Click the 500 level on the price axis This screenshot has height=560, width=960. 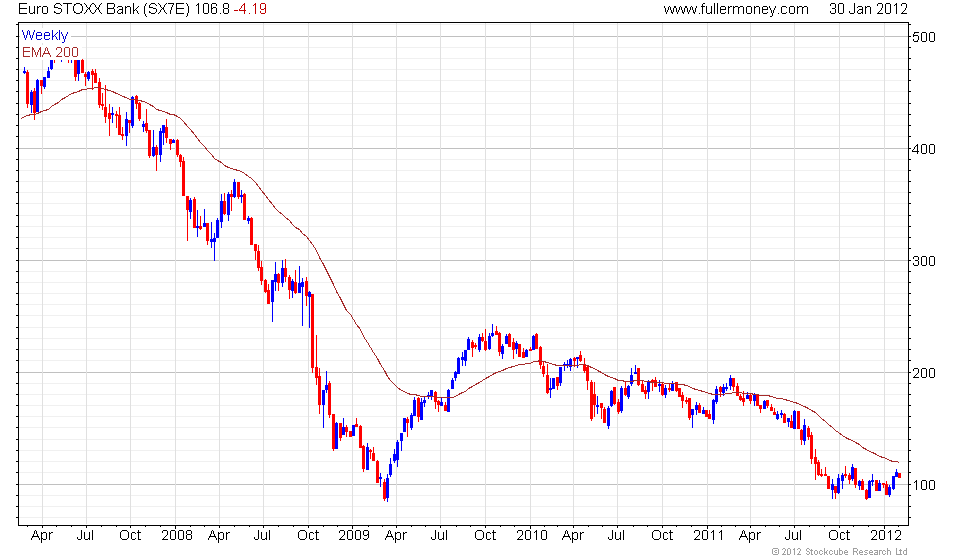(924, 37)
